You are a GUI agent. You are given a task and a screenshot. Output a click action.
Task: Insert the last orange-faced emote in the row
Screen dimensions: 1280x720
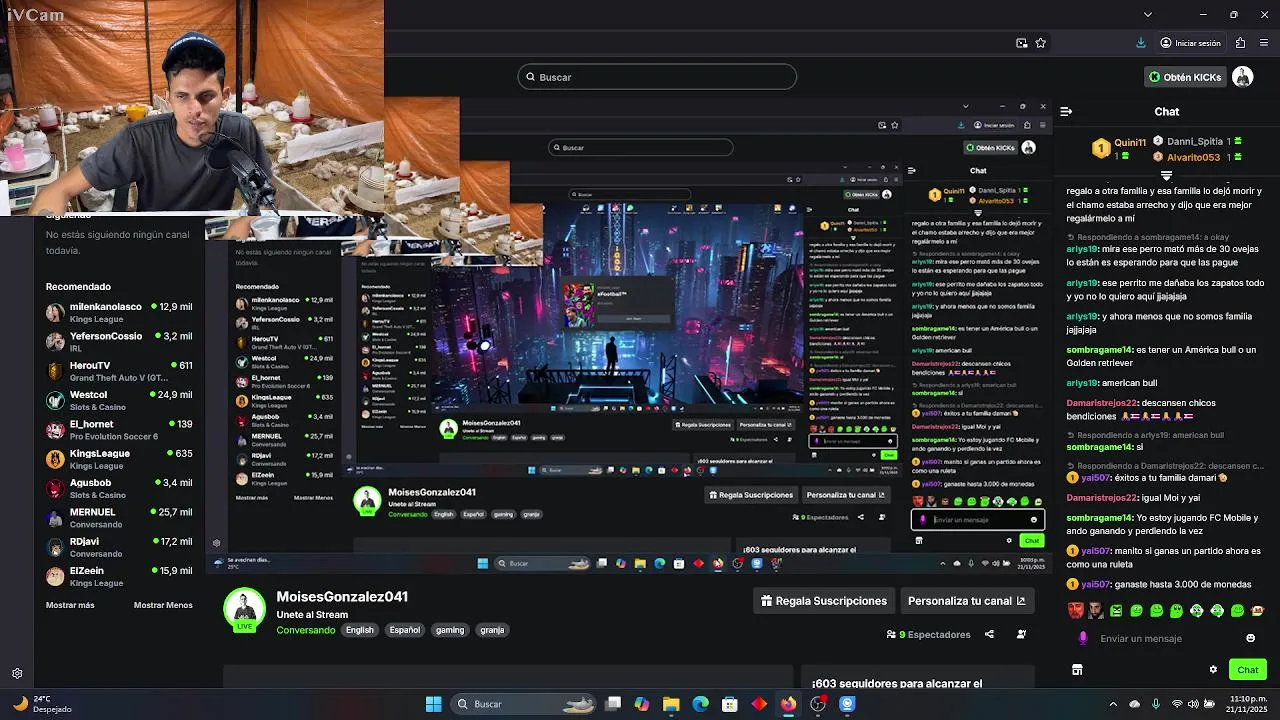[x=1258, y=610]
